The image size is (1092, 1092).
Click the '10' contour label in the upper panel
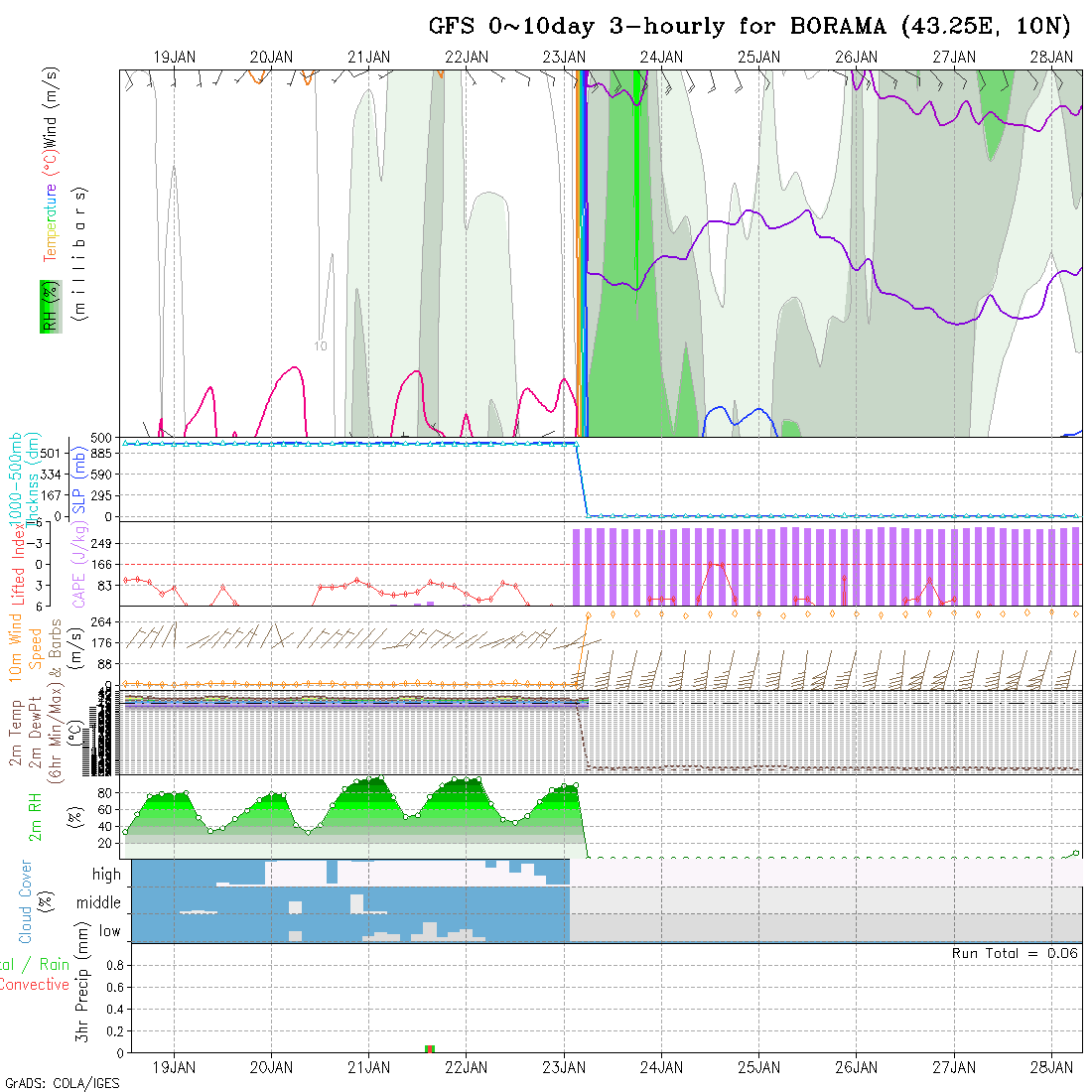[321, 346]
